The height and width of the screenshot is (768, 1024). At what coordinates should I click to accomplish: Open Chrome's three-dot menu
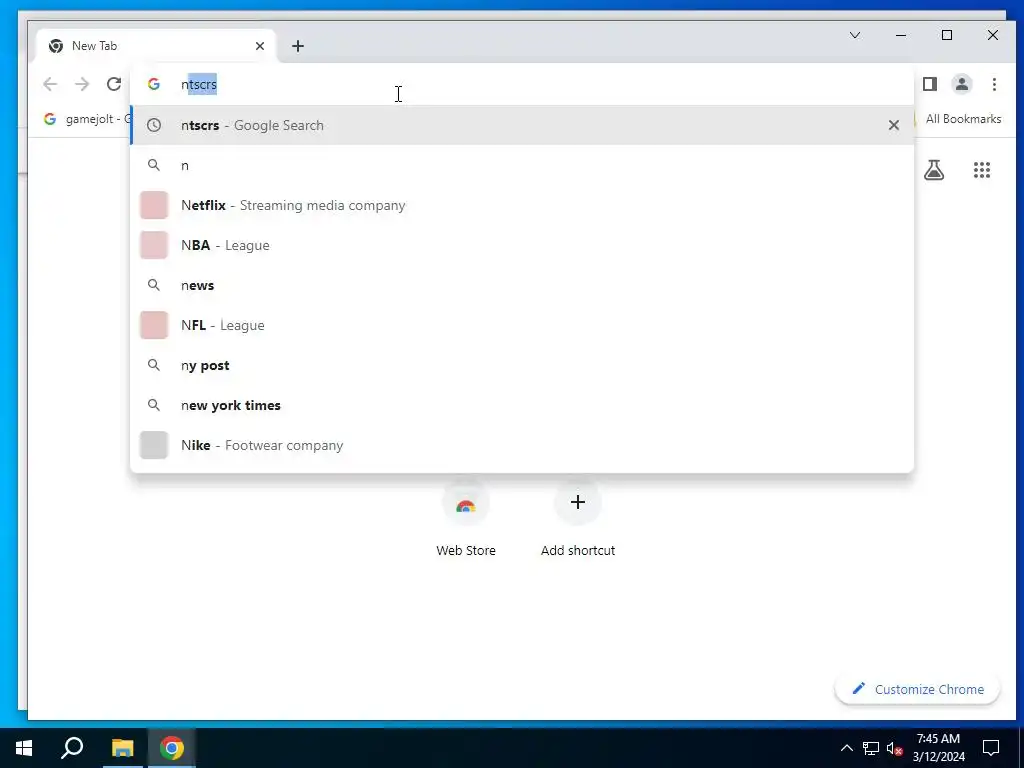pyautogui.click(x=994, y=84)
